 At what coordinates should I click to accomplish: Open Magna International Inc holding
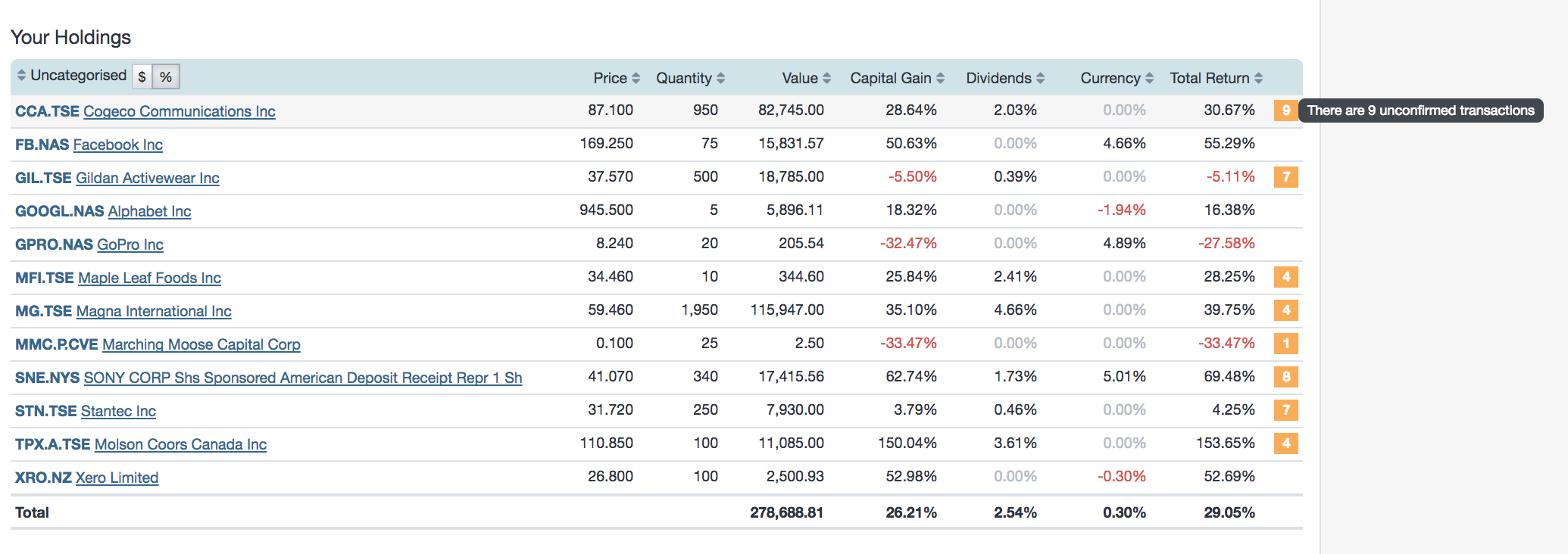[x=154, y=311]
